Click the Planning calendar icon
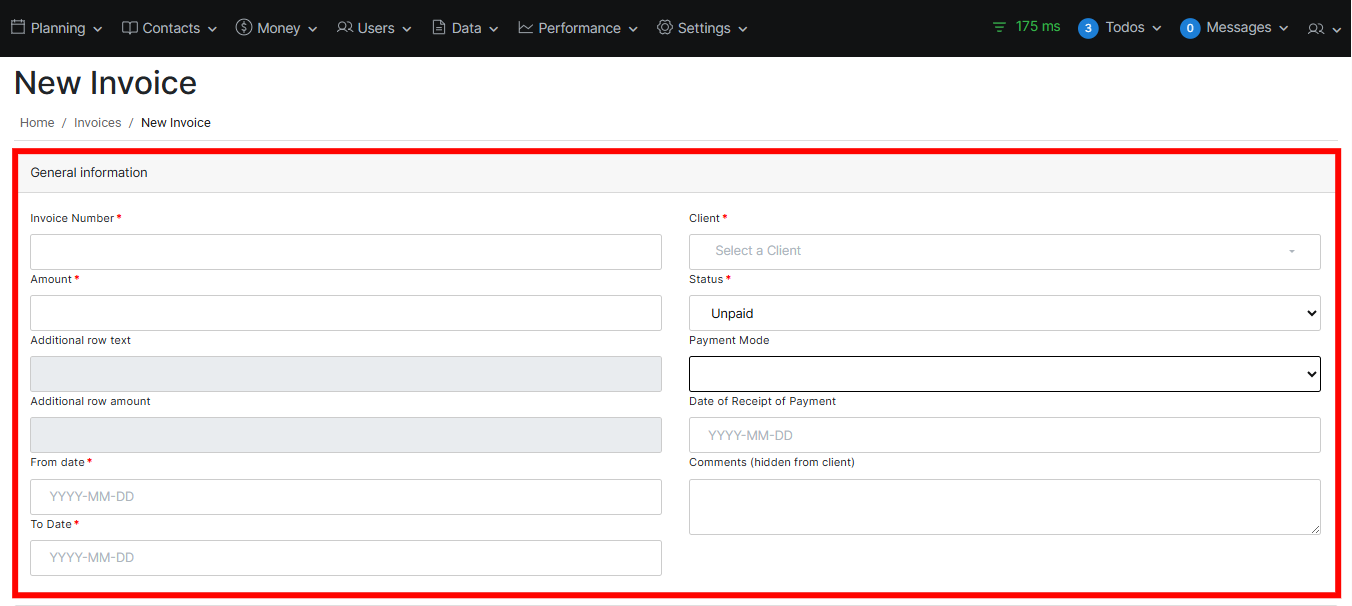 [x=18, y=28]
